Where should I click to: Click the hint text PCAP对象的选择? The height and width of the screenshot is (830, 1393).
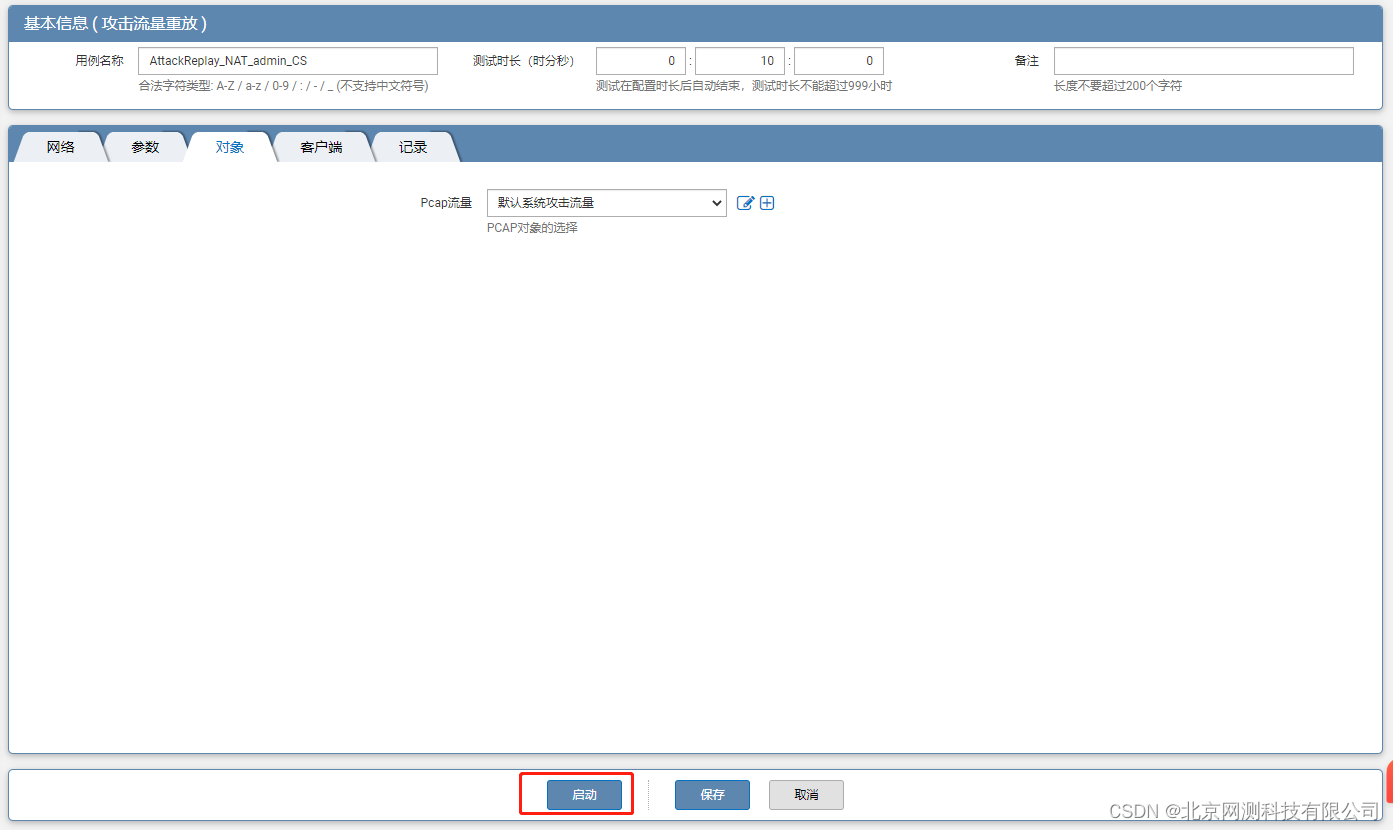point(532,228)
